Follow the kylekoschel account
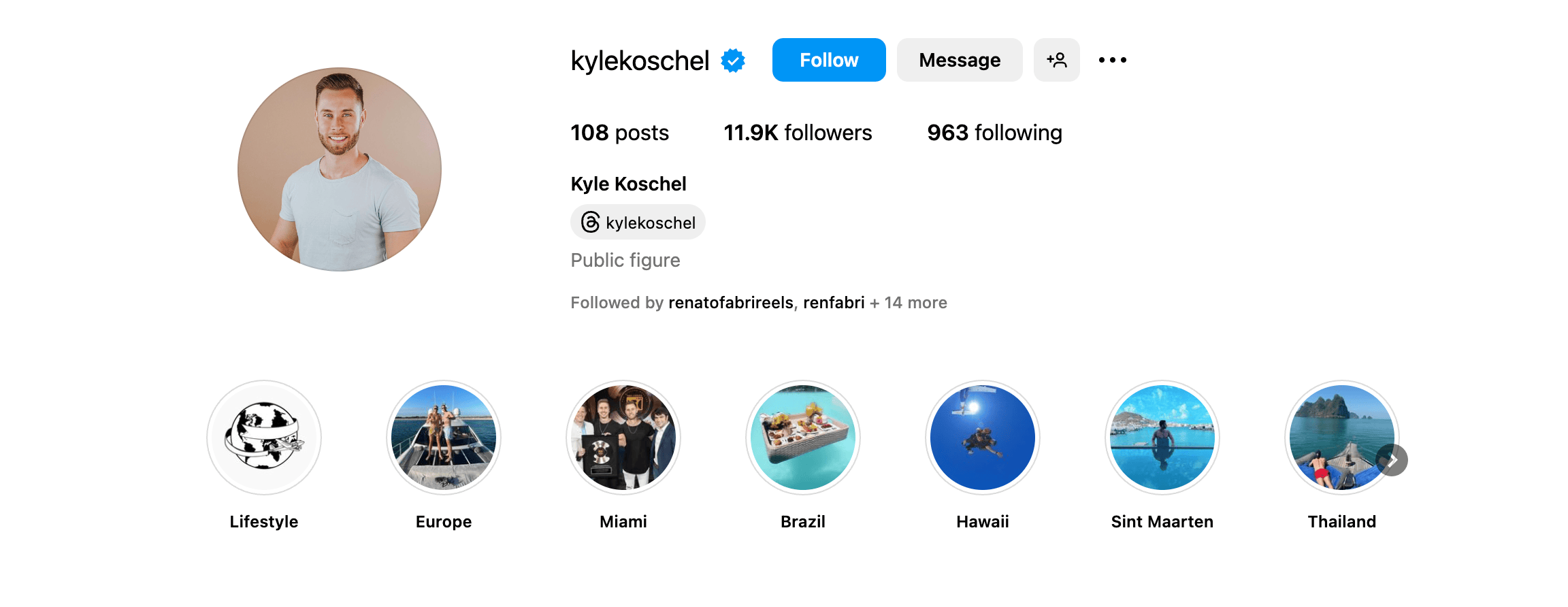1568x607 pixels. pyautogui.click(x=829, y=60)
